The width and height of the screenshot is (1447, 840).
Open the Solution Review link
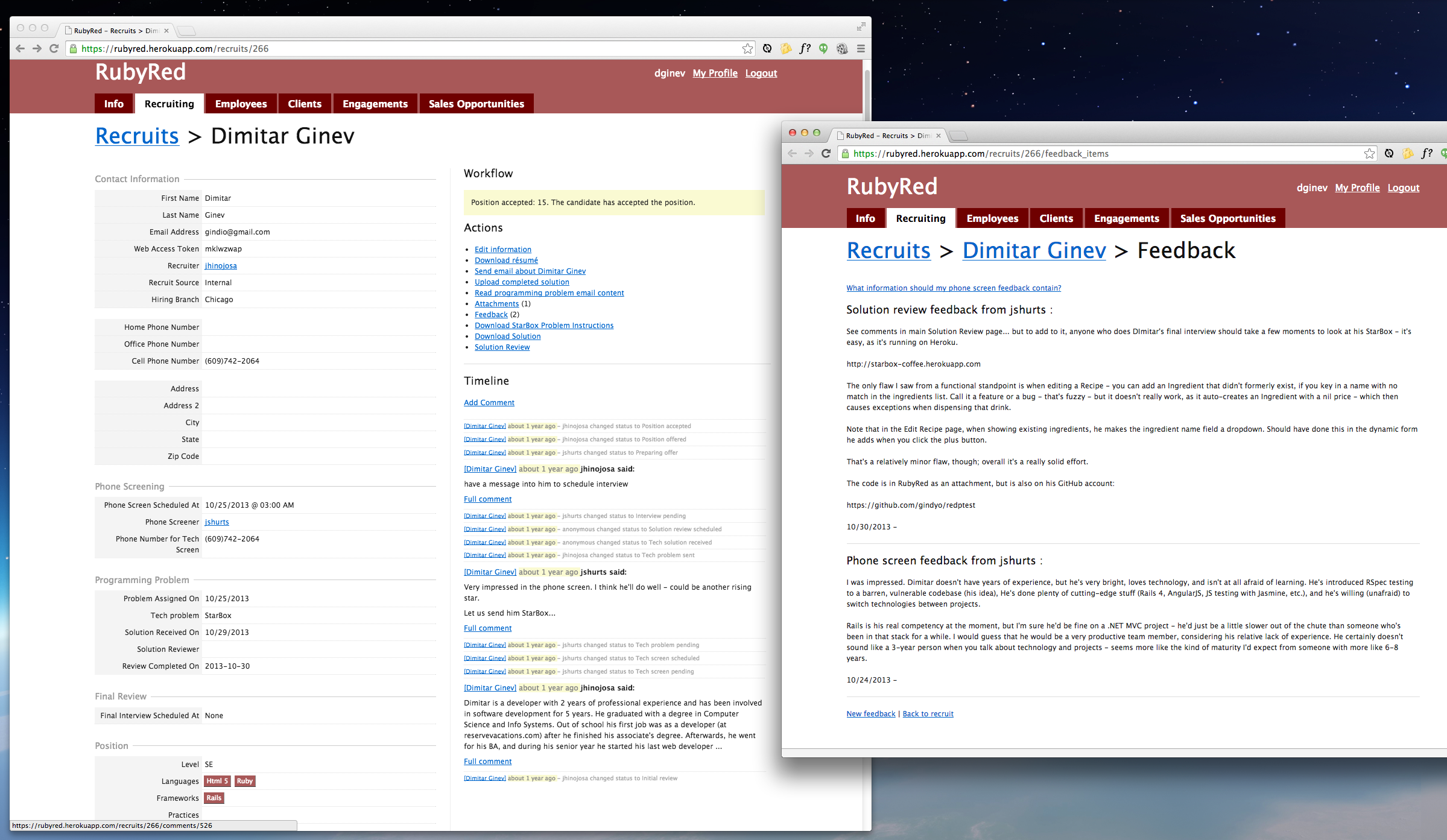click(502, 347)
